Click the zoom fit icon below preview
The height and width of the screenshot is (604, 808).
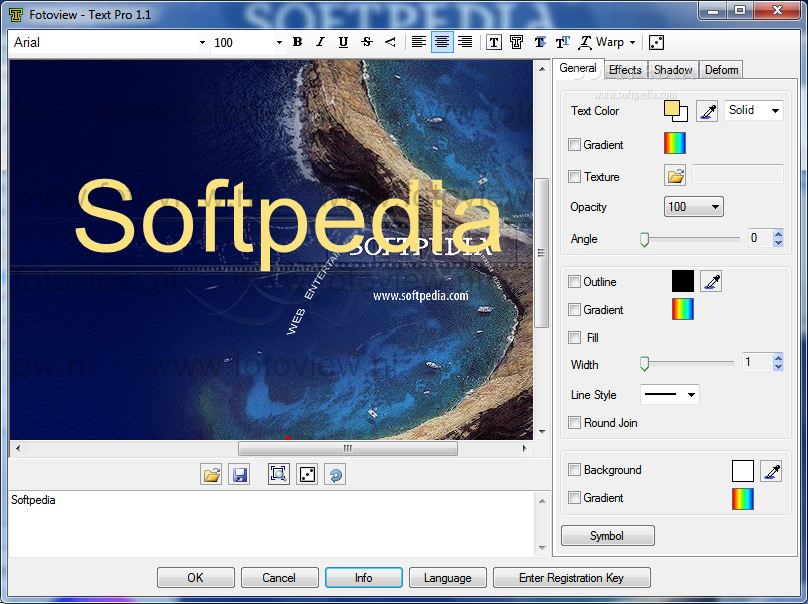279,474
